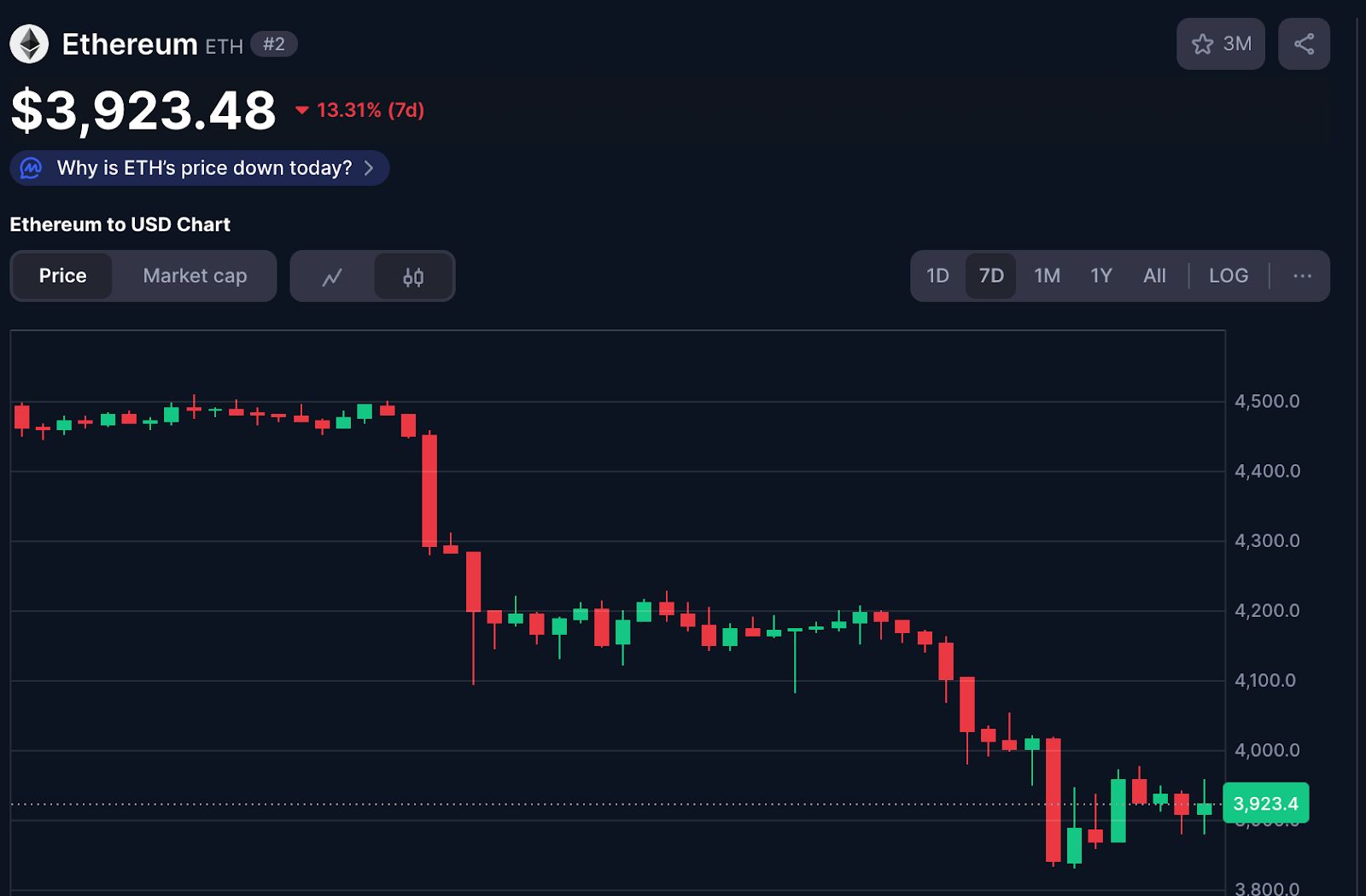Click the share icon button

[1304, 44]
